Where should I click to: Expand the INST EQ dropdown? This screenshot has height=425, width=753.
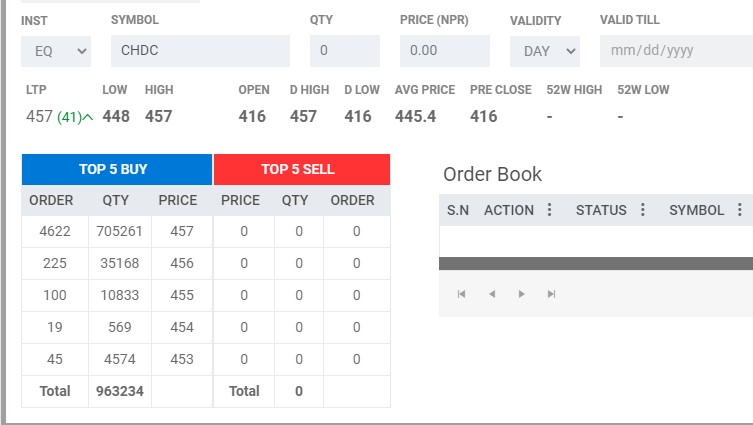[x=55, y=51]
